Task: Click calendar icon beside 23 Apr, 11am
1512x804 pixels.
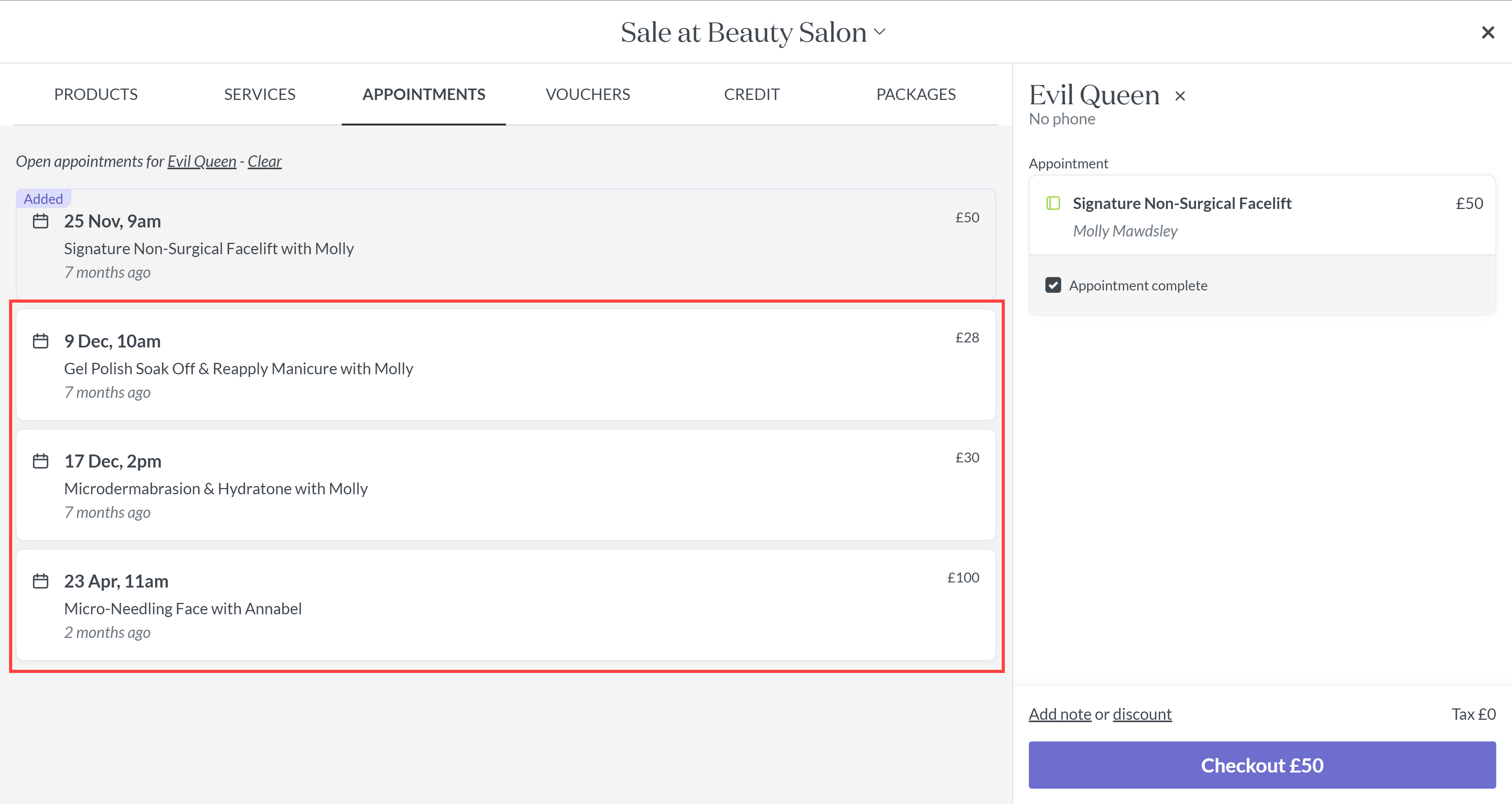Action: [41, 581]
